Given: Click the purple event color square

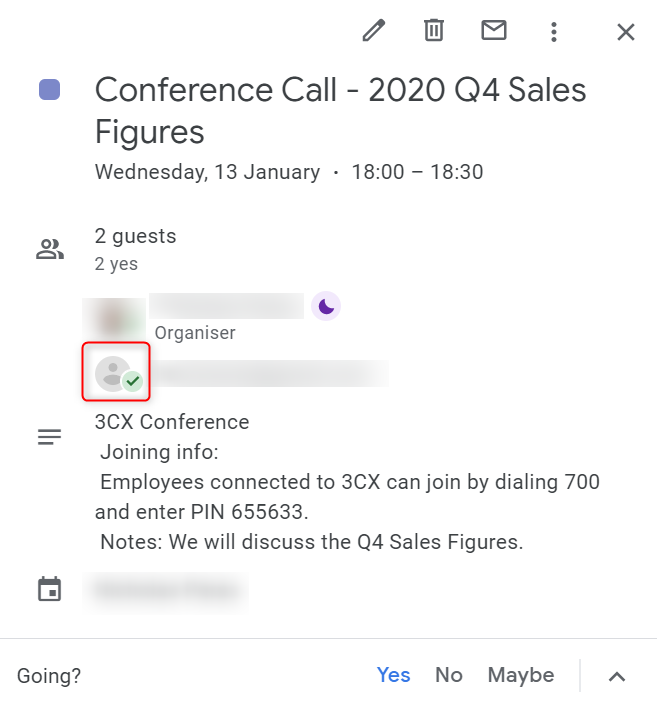Looking at the screenshot, I should 49,89.
